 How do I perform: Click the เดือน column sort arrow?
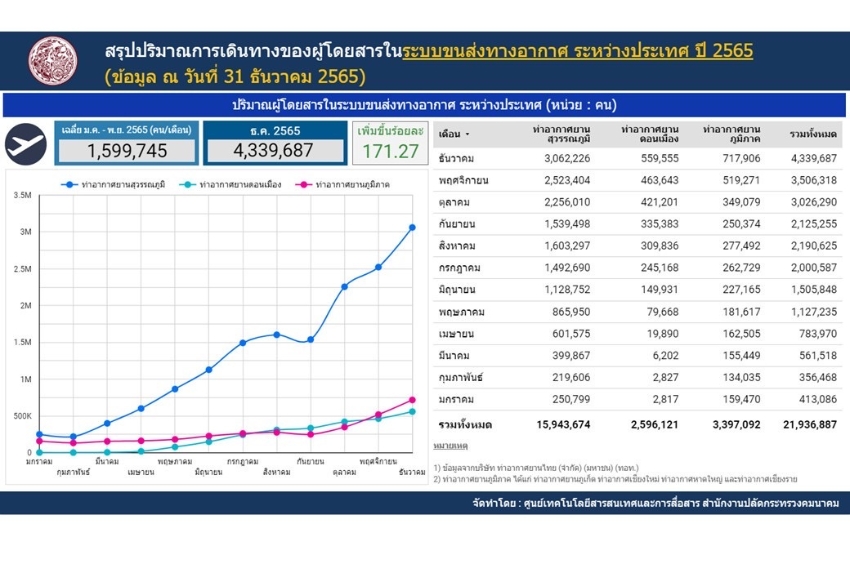tap(467, 134)
